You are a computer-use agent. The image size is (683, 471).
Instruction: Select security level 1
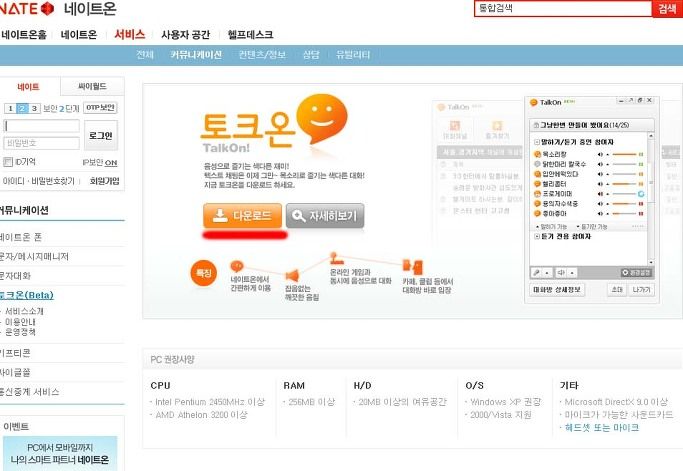tap(10, 108)
